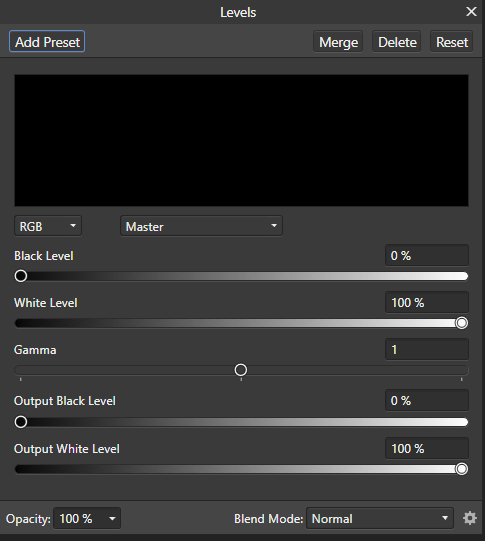This screenshot has height=541, width=485.
Task: Click the black histogram preview area
Action: (x=241, y=140)
